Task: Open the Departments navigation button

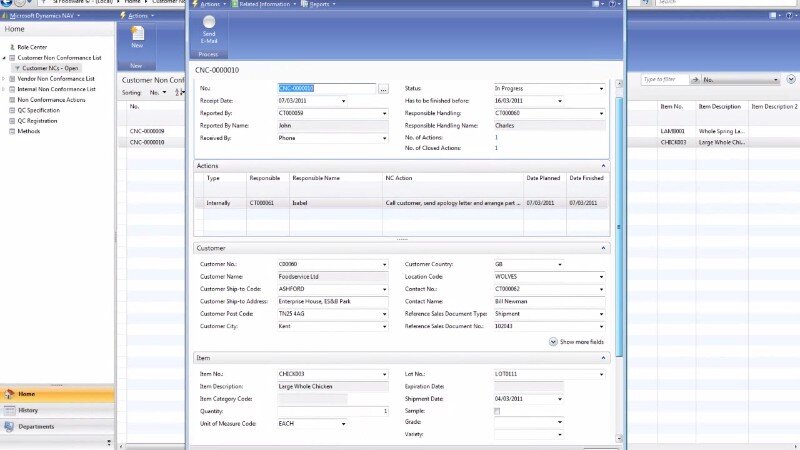Action: tap(36, 427)
